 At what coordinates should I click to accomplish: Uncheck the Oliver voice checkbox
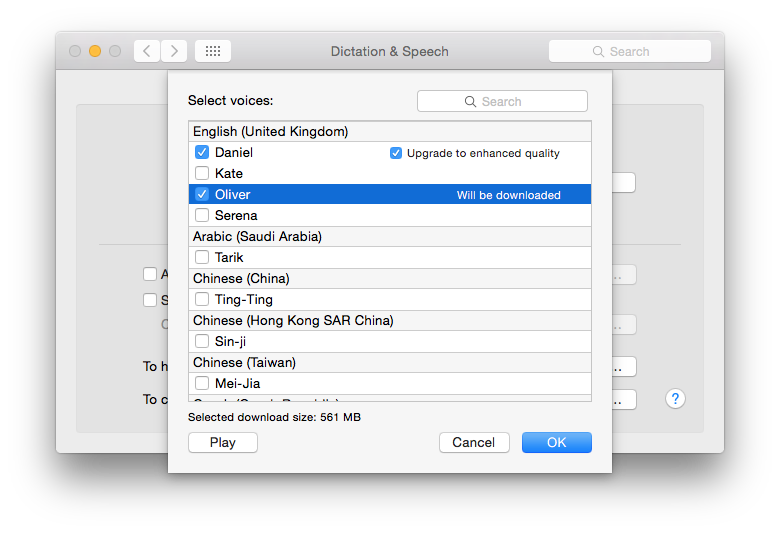tap(202, 194)
